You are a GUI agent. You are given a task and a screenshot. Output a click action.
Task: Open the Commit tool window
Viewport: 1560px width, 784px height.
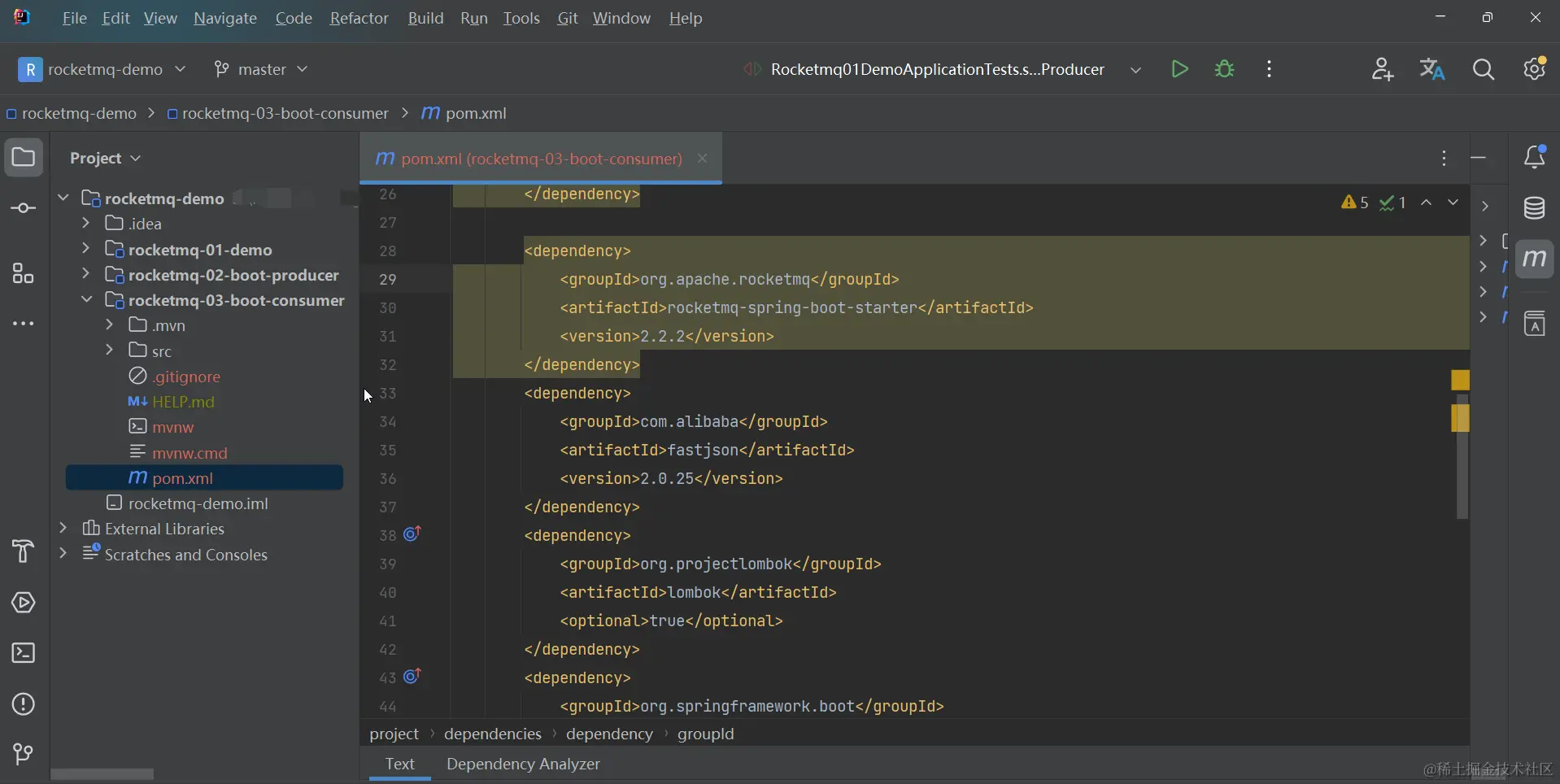(24, 208)
